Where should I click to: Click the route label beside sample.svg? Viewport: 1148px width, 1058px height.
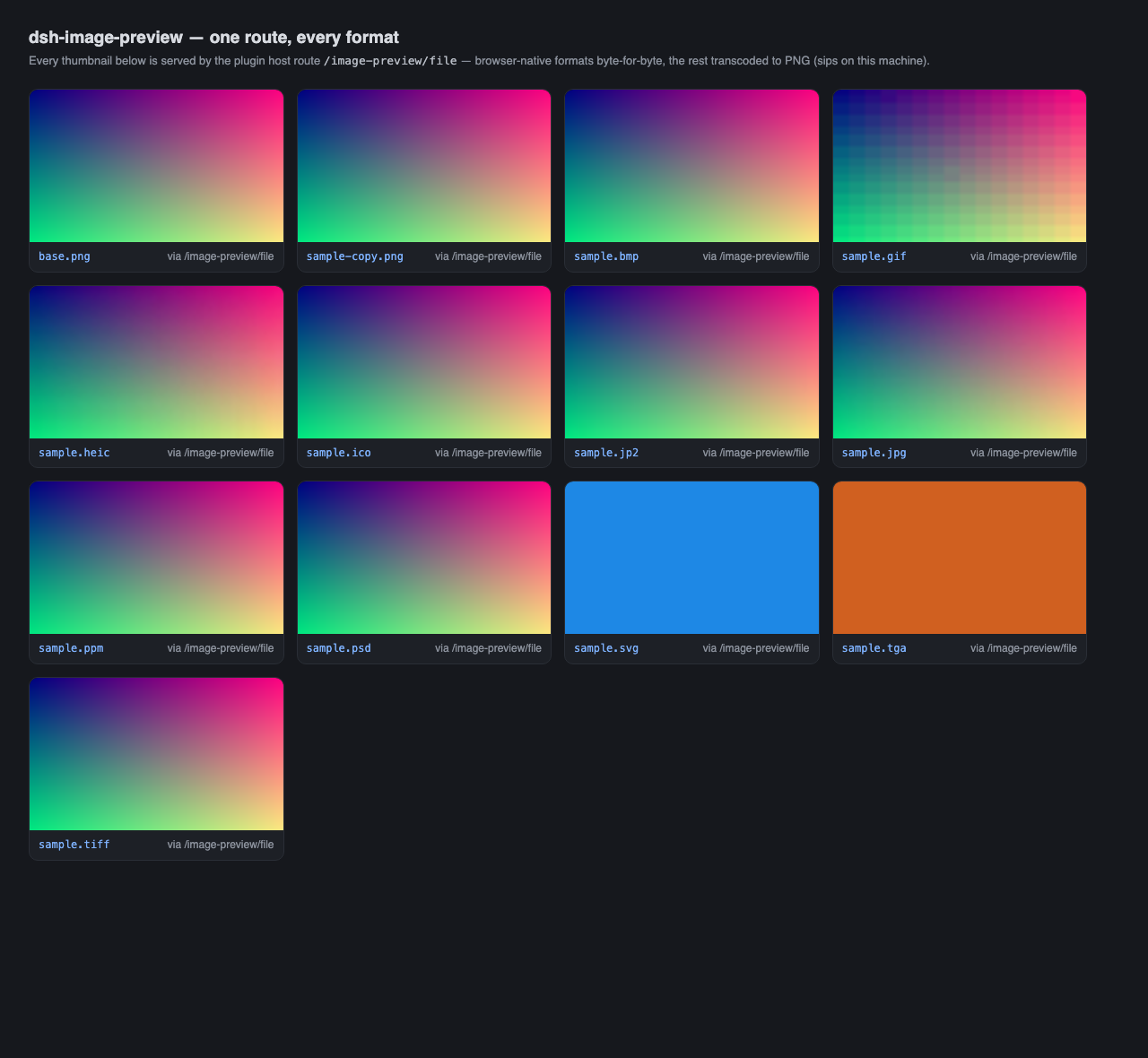(756, 648)
